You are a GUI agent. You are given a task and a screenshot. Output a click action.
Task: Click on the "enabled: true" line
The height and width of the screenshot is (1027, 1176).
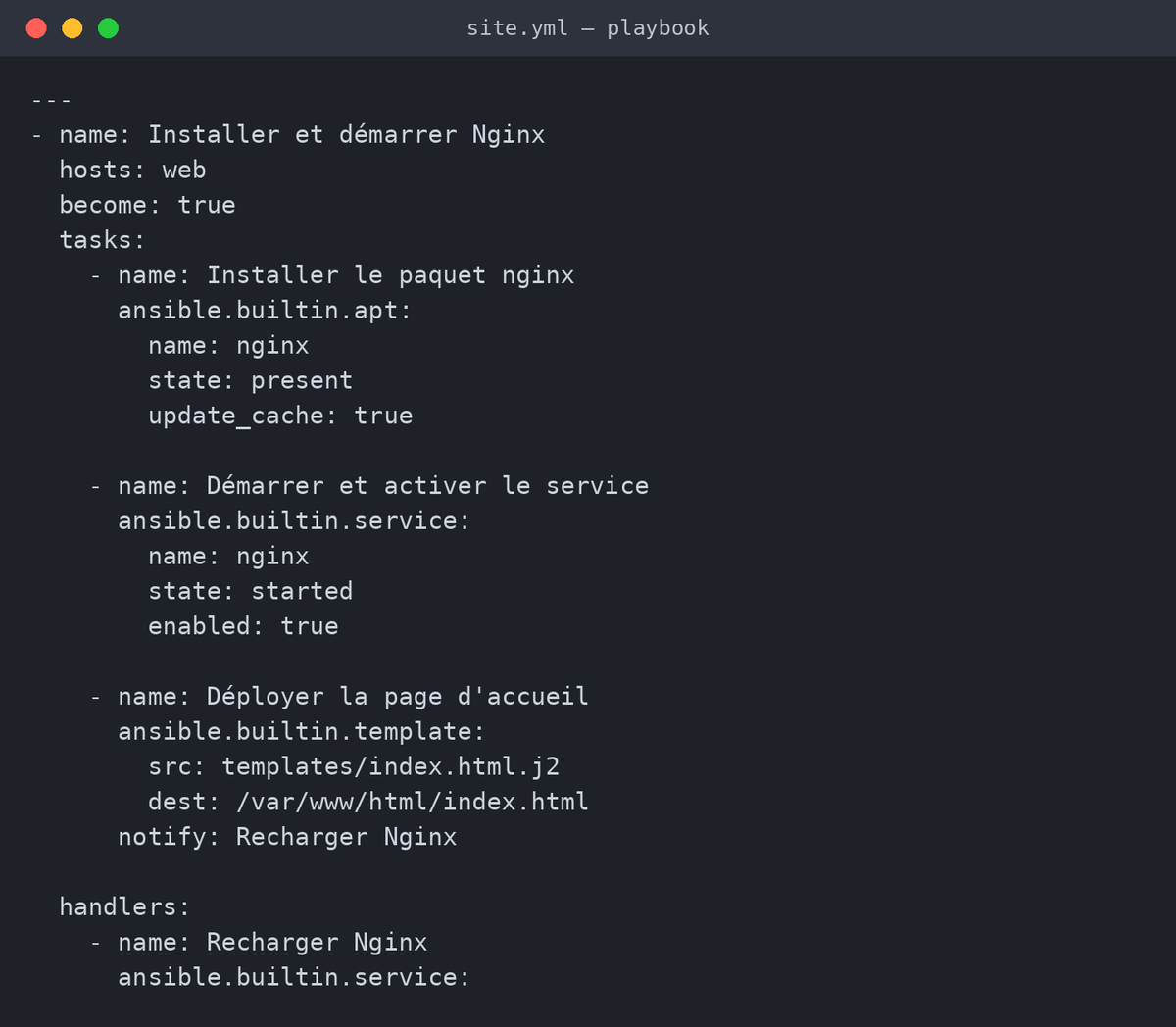pos(243,627)
